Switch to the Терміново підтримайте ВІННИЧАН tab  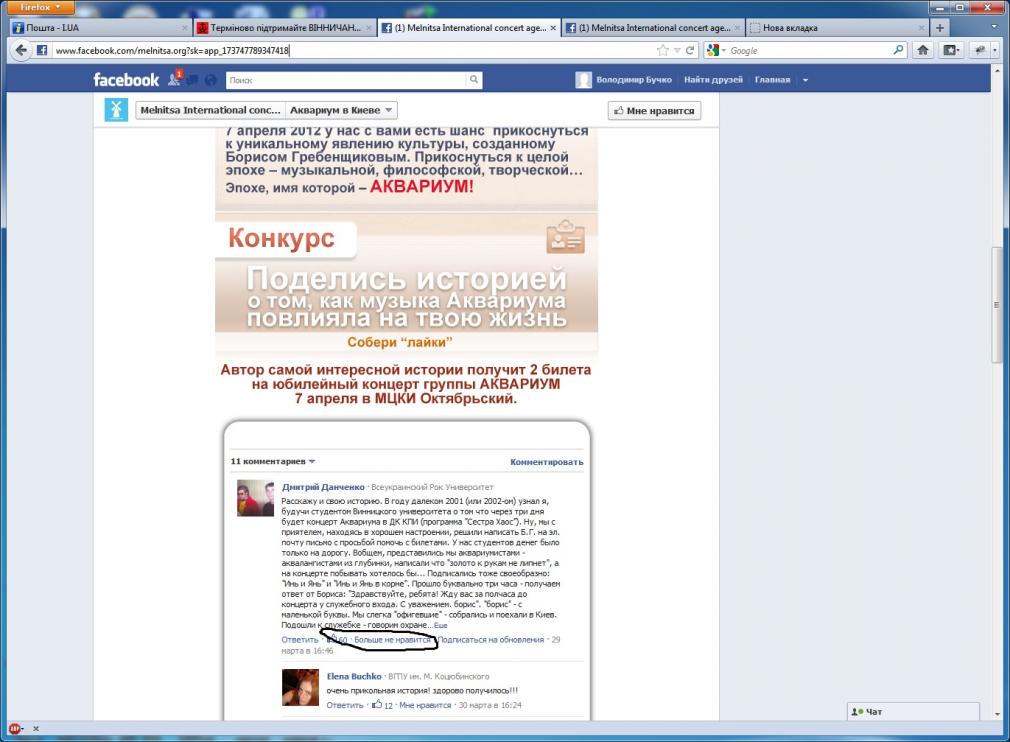(284, 28)
